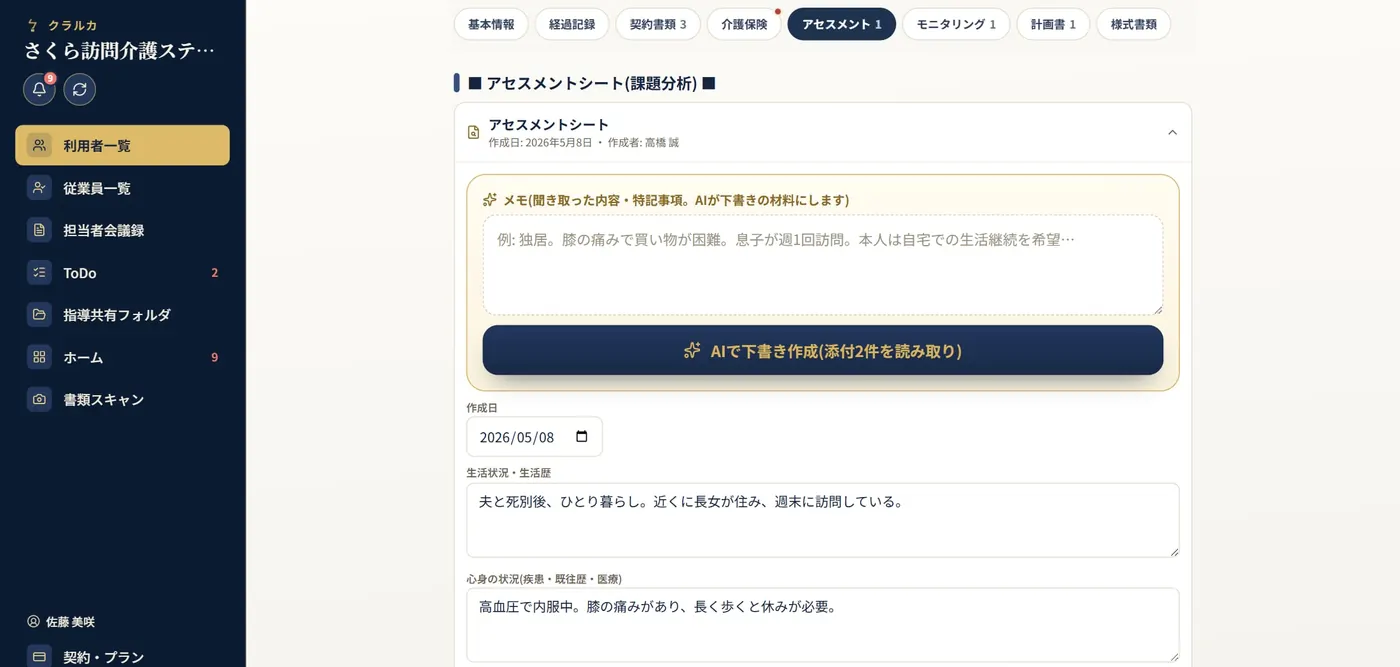This screenshot has width=1400, height=667.
Task: Click the calendar icon in 作成日 field
Action: pos(582,437)
